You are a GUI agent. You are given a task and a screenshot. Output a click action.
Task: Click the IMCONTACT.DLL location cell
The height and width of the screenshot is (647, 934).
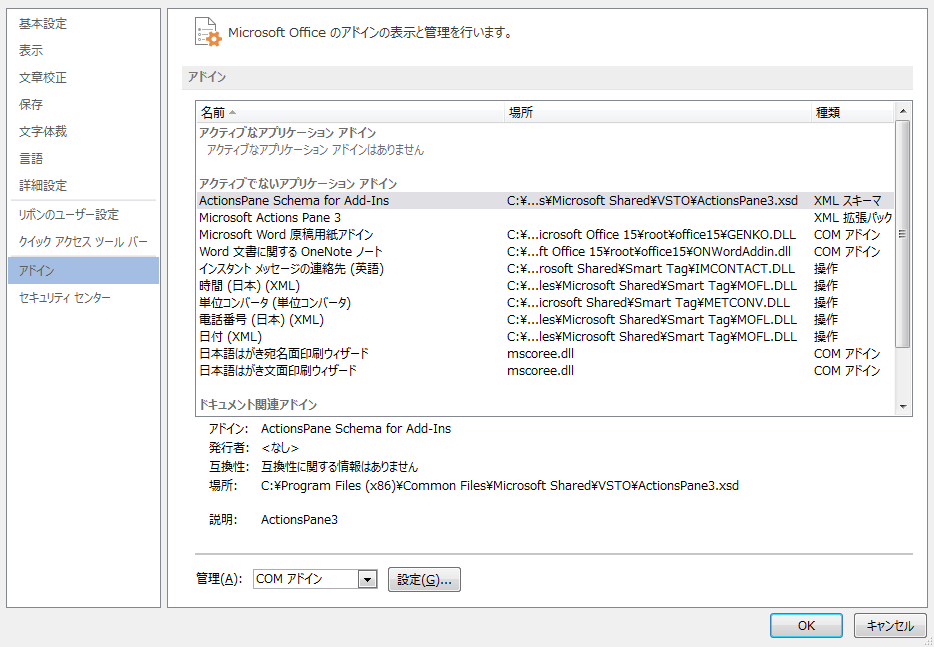point(652,269)
